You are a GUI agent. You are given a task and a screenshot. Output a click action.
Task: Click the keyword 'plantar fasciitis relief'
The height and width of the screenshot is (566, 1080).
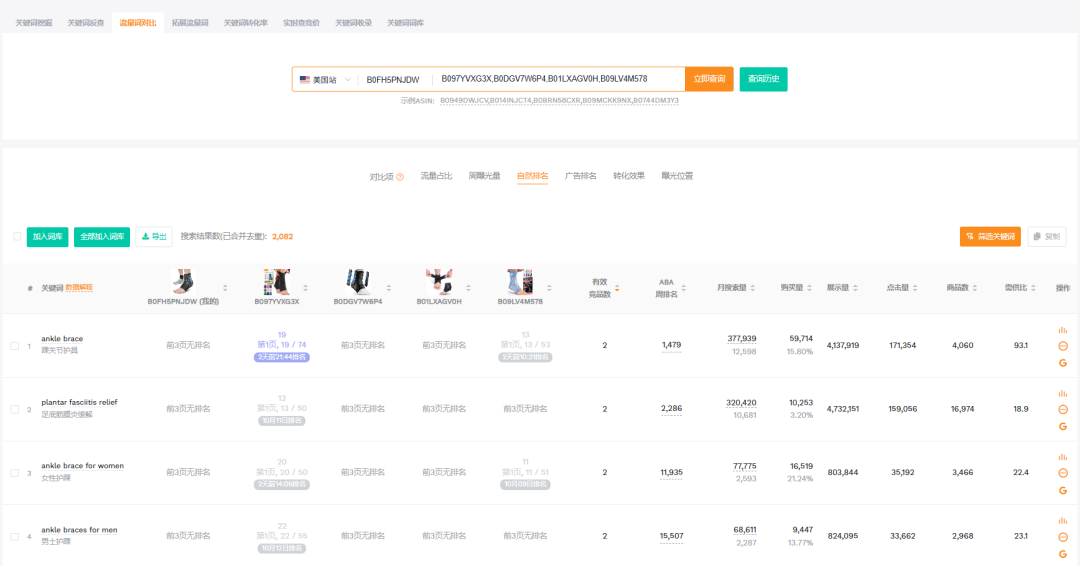click(x=79, y=402)
